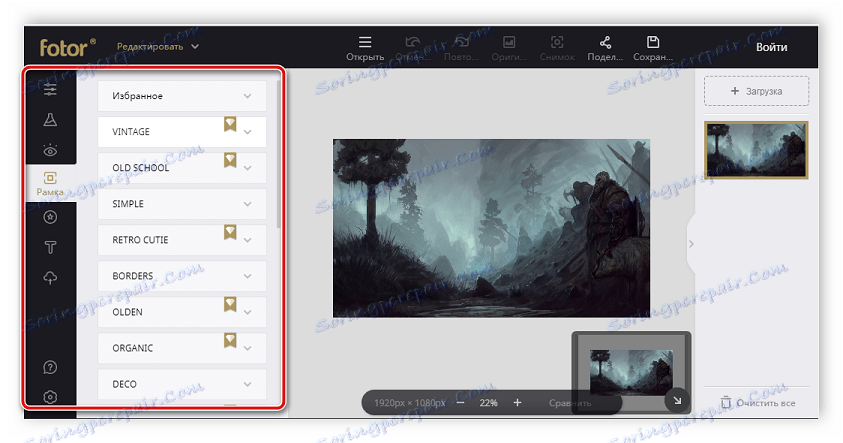Open the help question mark
Screen dimensions: 843x443
coord(50,367)
